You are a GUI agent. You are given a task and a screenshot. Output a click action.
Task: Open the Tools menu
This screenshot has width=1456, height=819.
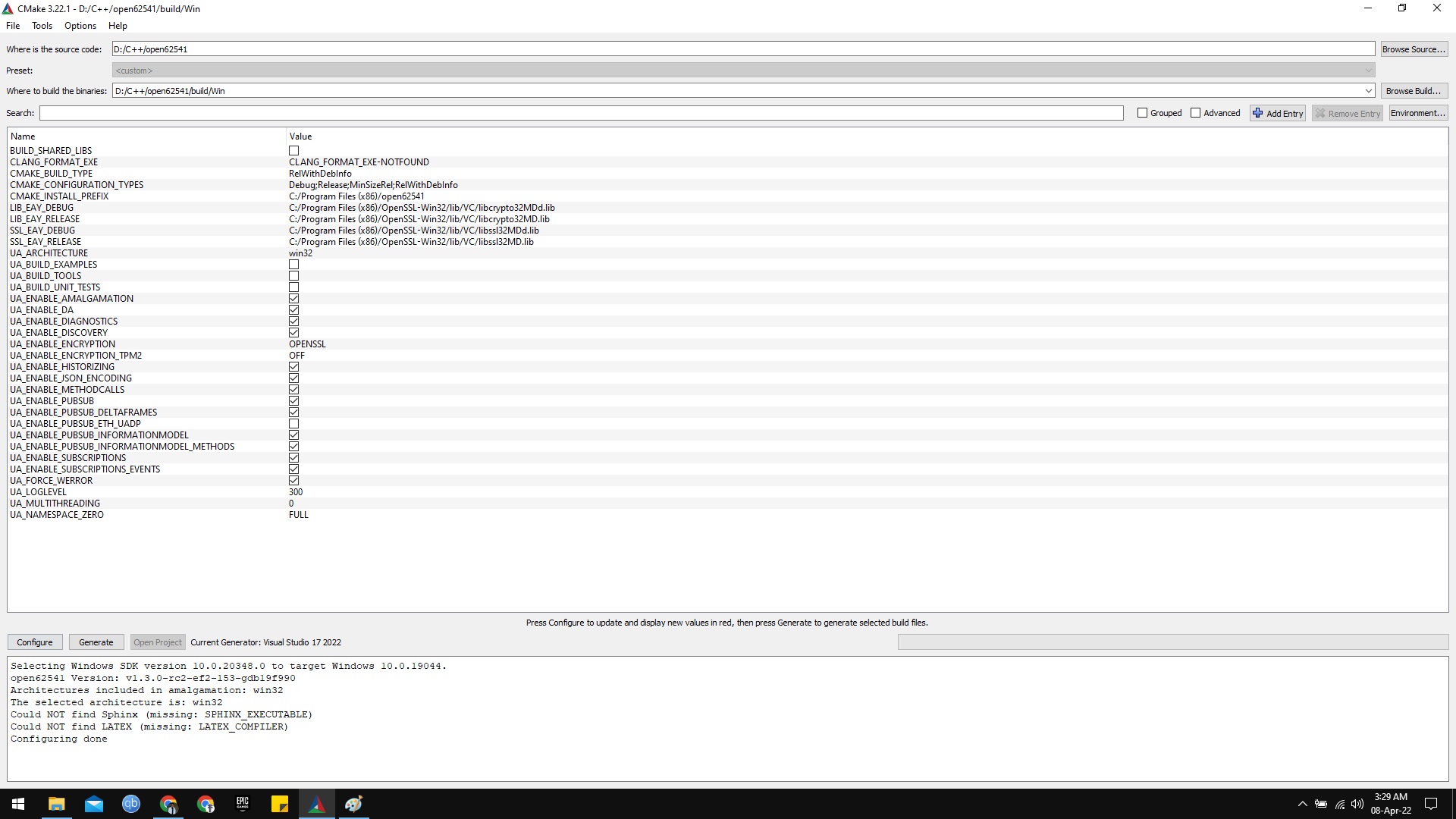click(42, 25)
